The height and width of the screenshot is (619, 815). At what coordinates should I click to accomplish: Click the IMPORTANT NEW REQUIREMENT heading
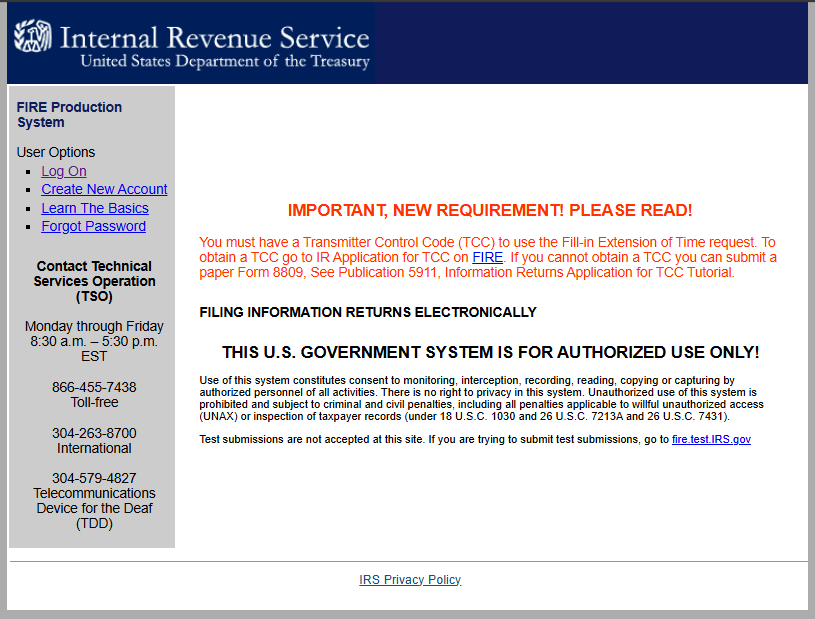(490, 208)
